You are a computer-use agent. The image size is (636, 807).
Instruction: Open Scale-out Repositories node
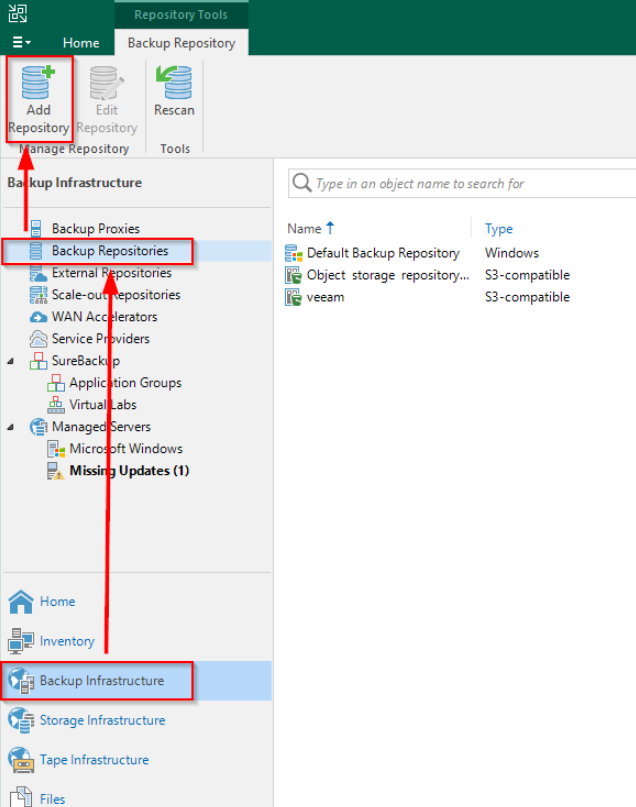115,295
